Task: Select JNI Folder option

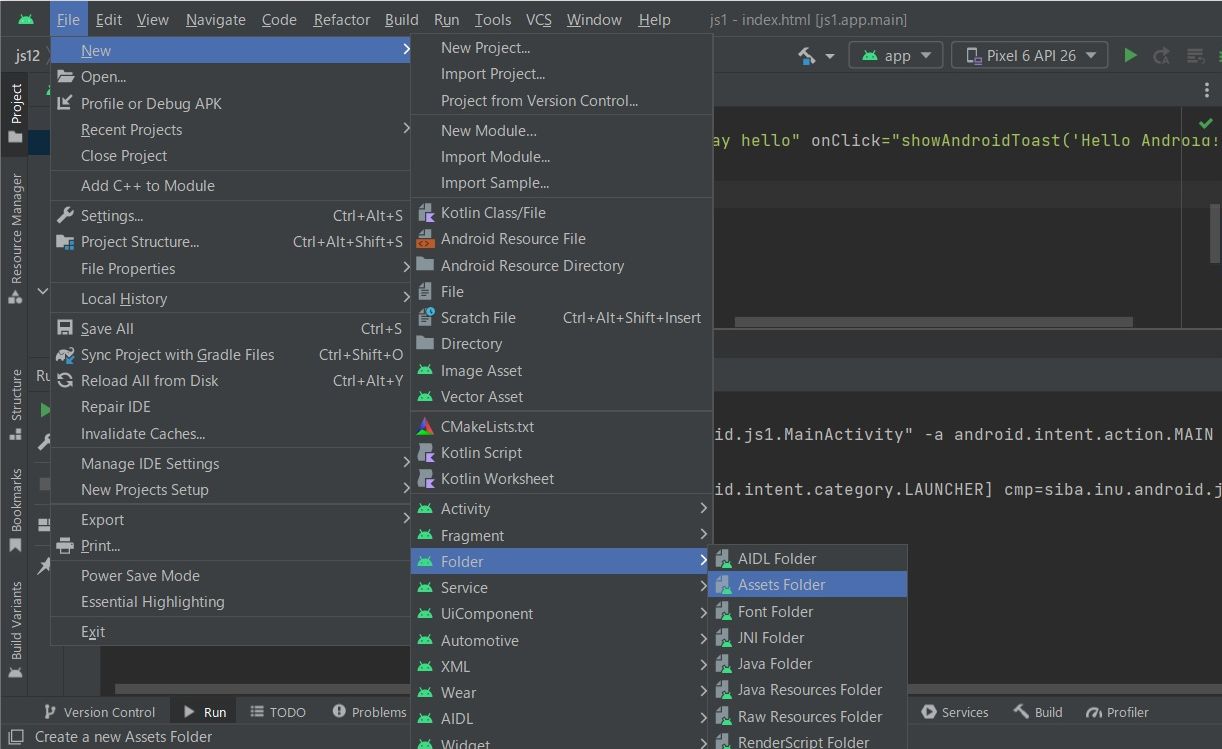Action: point(807,637)
